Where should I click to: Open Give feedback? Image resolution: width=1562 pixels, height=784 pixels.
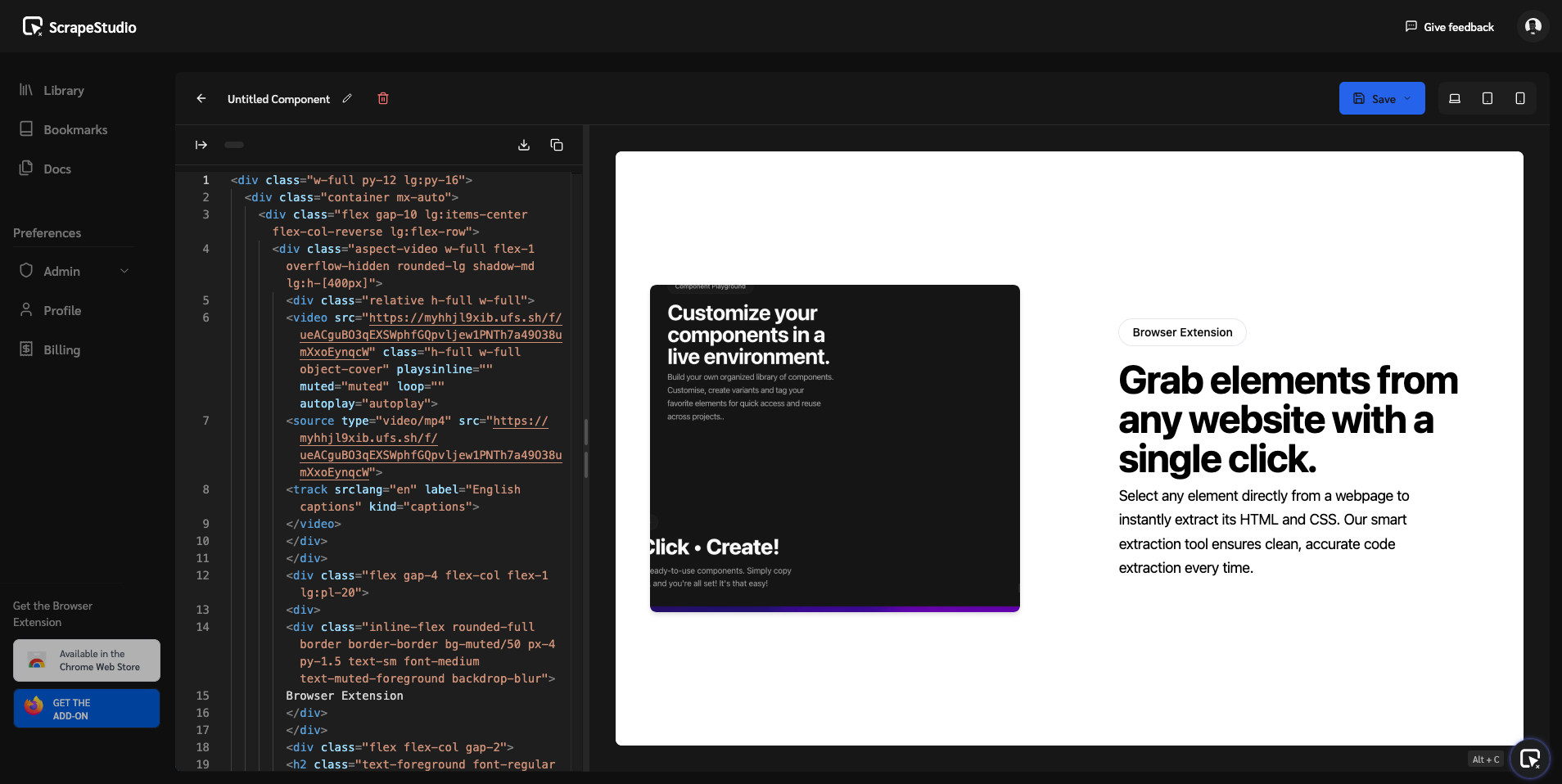(1450, 27)
